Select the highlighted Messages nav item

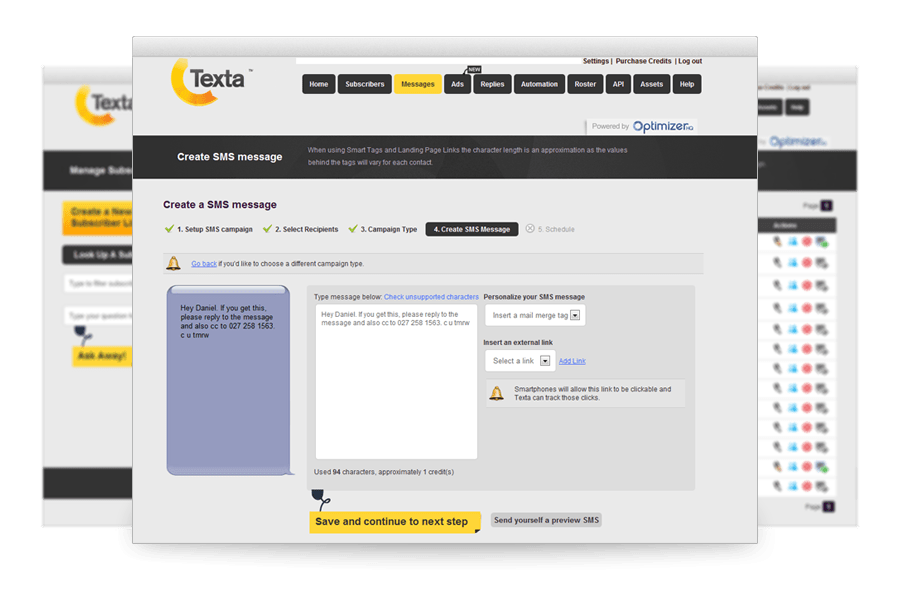tap(417, 84)
